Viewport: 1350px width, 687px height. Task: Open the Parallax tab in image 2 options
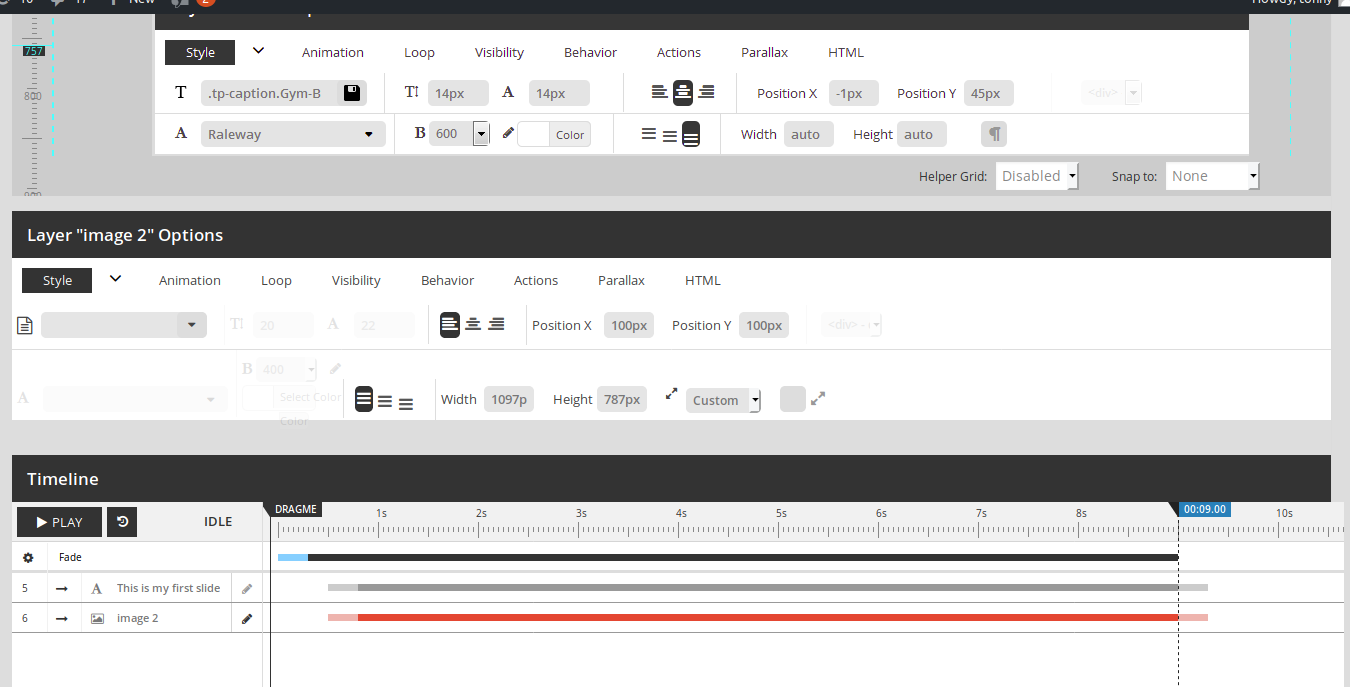click(x=621, y=281)
